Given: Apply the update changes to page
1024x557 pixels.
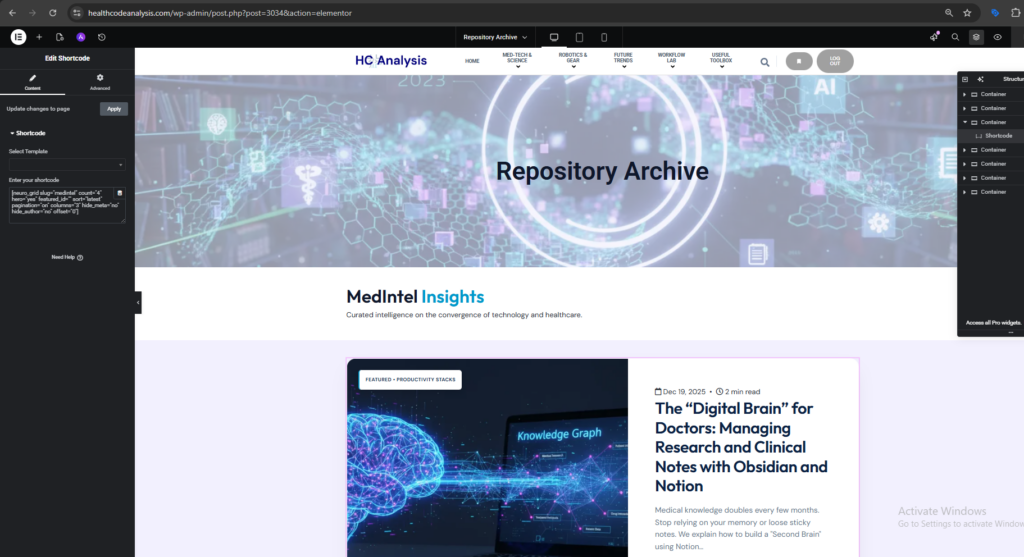Looking at the screenshot, I should click(x=114, y=109).
